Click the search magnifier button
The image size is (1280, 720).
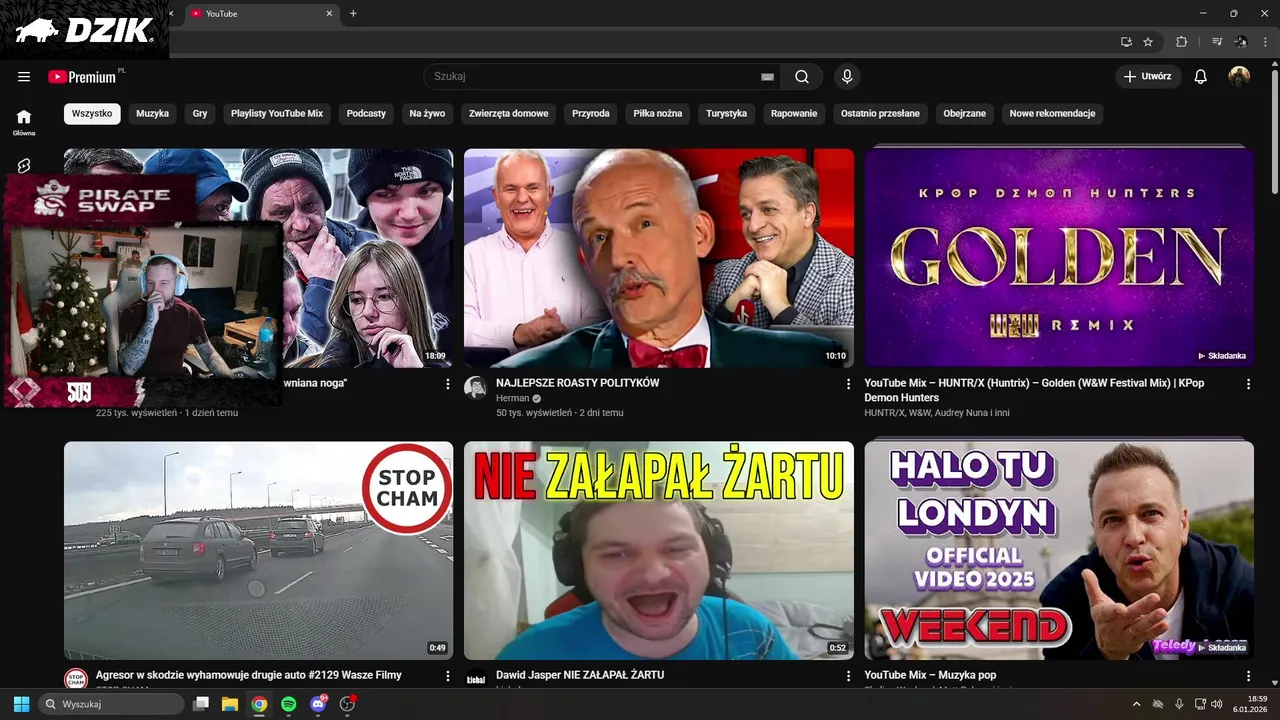point(802,77)
